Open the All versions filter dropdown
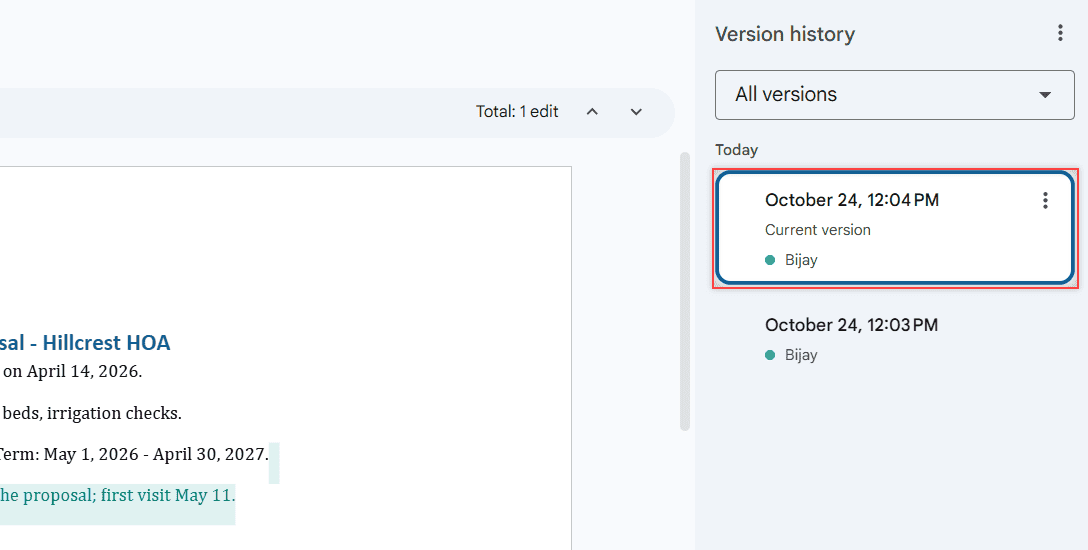The width and height of the screenshot is (1088, 550). [x=894, y=94]
